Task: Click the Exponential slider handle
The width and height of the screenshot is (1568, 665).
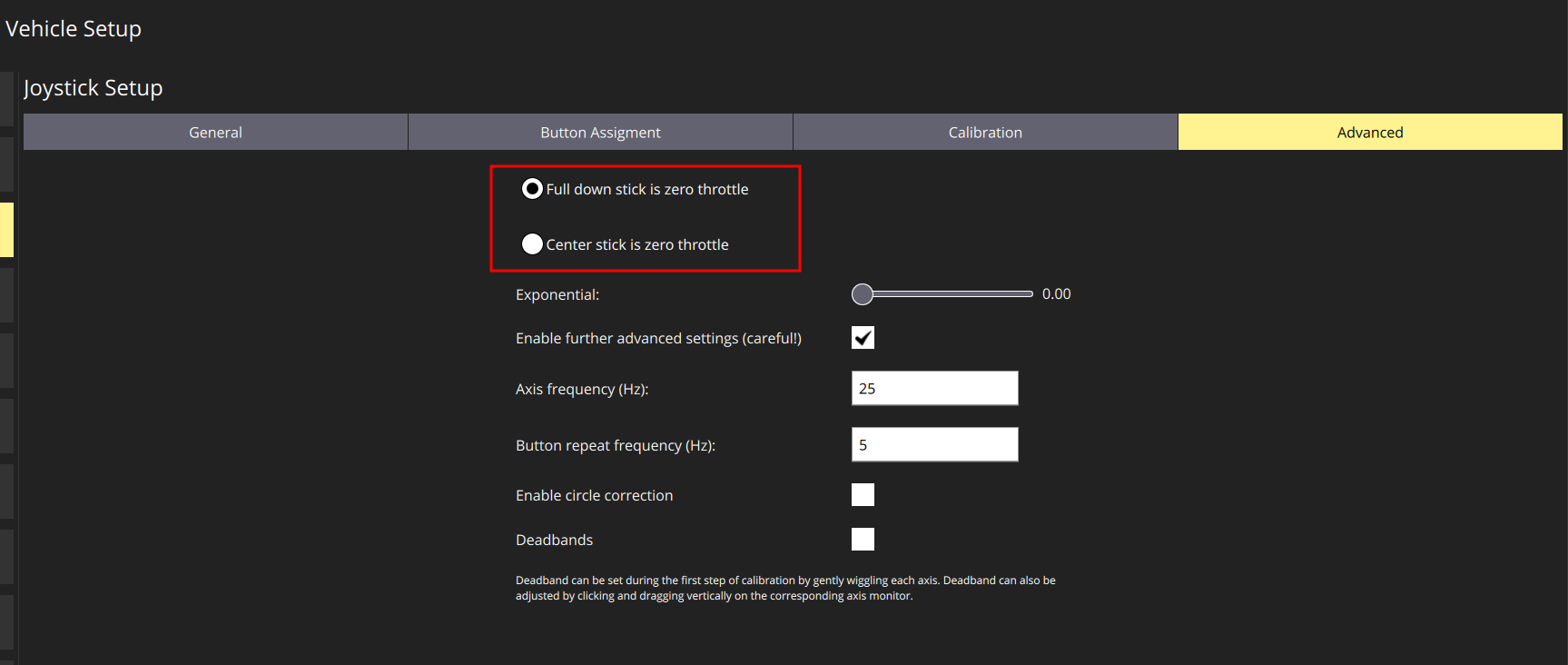Action: click(x=863, y=294)
